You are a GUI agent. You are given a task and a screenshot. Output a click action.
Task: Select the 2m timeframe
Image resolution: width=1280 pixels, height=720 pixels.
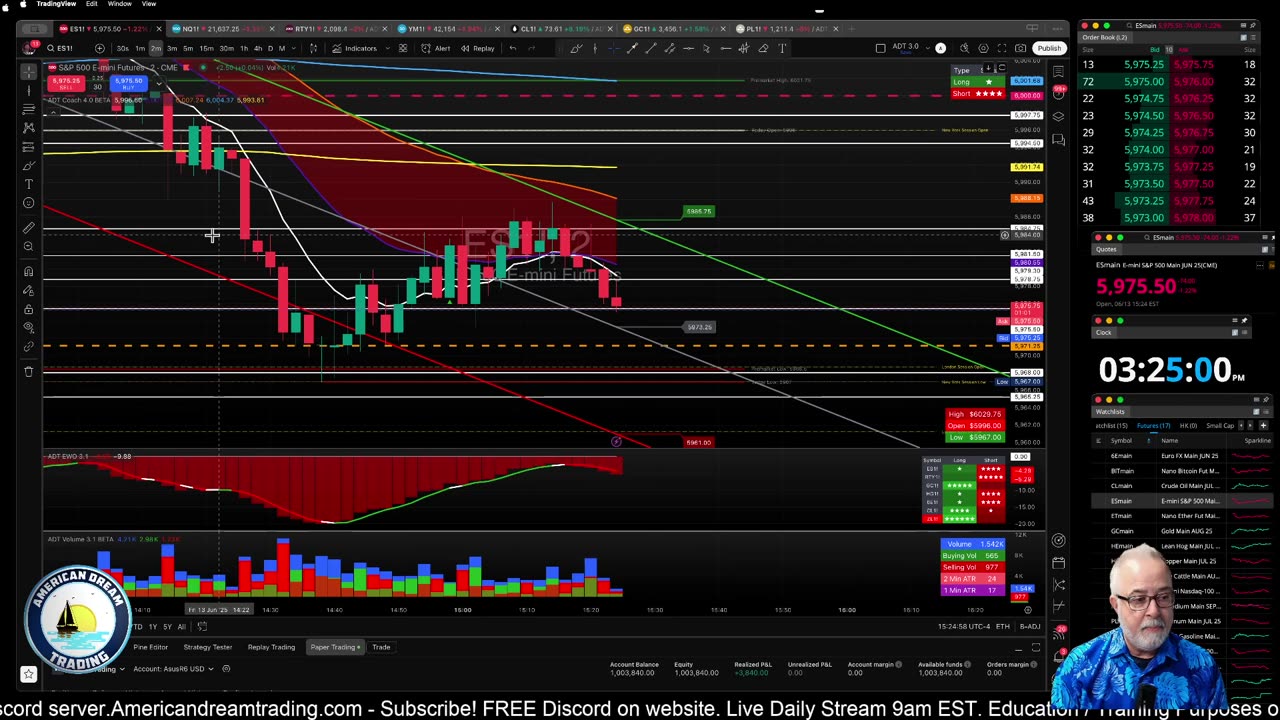[155, 48]
